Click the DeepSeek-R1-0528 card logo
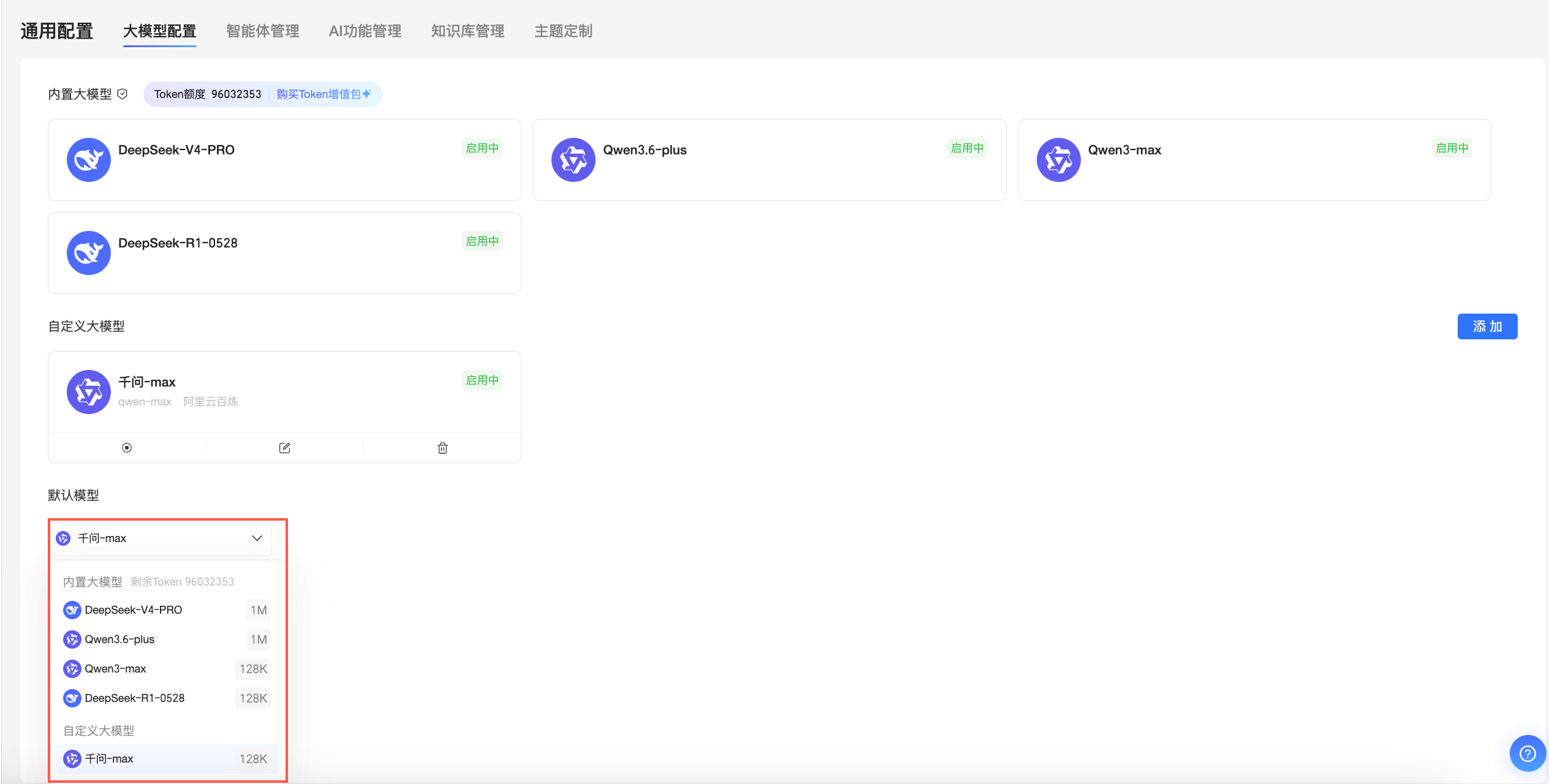The width and height of the screenshot is (1549, 784). (89, 253)
